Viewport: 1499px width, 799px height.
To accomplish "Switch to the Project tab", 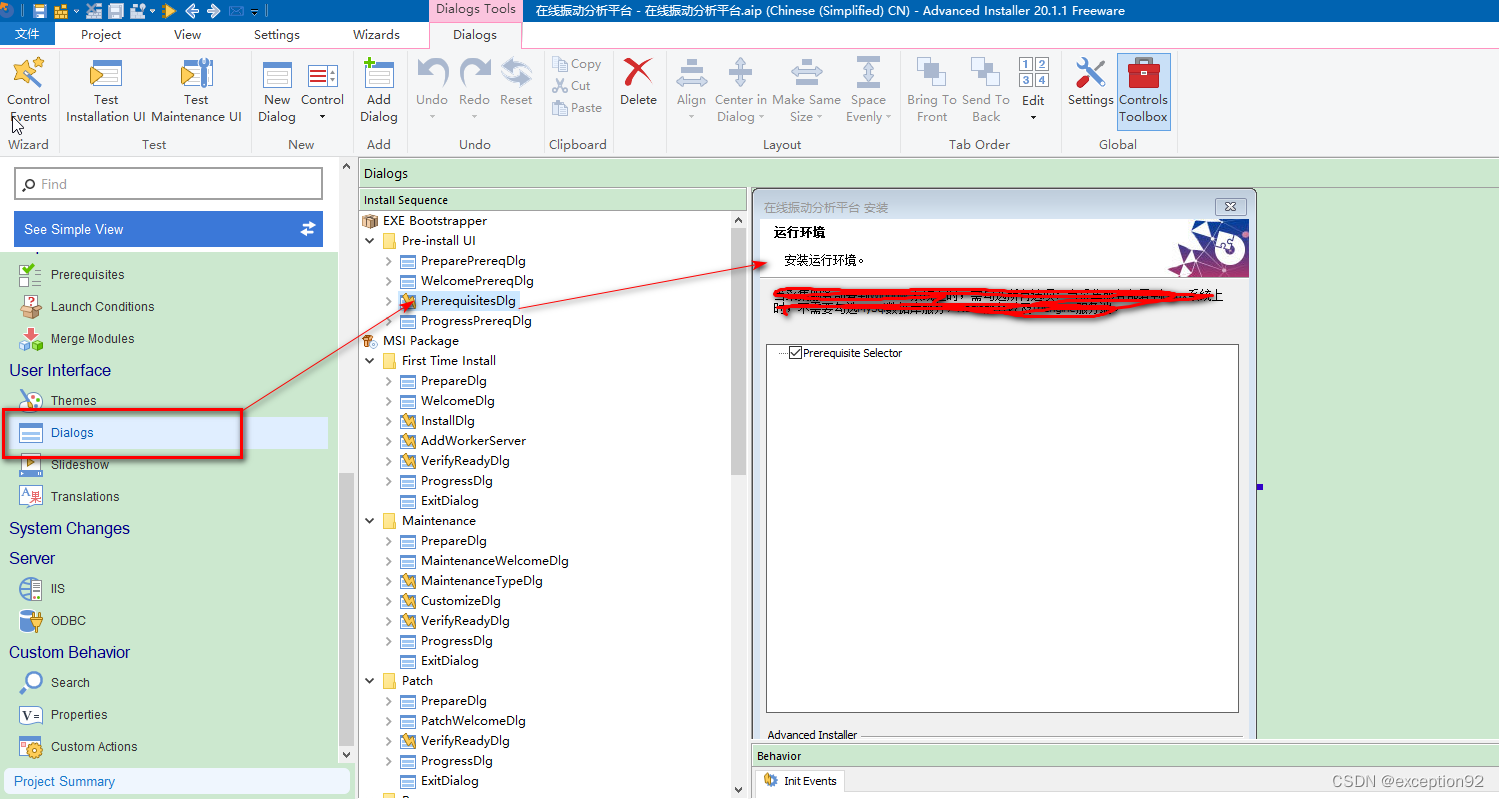I will click(x=101, y=34).
